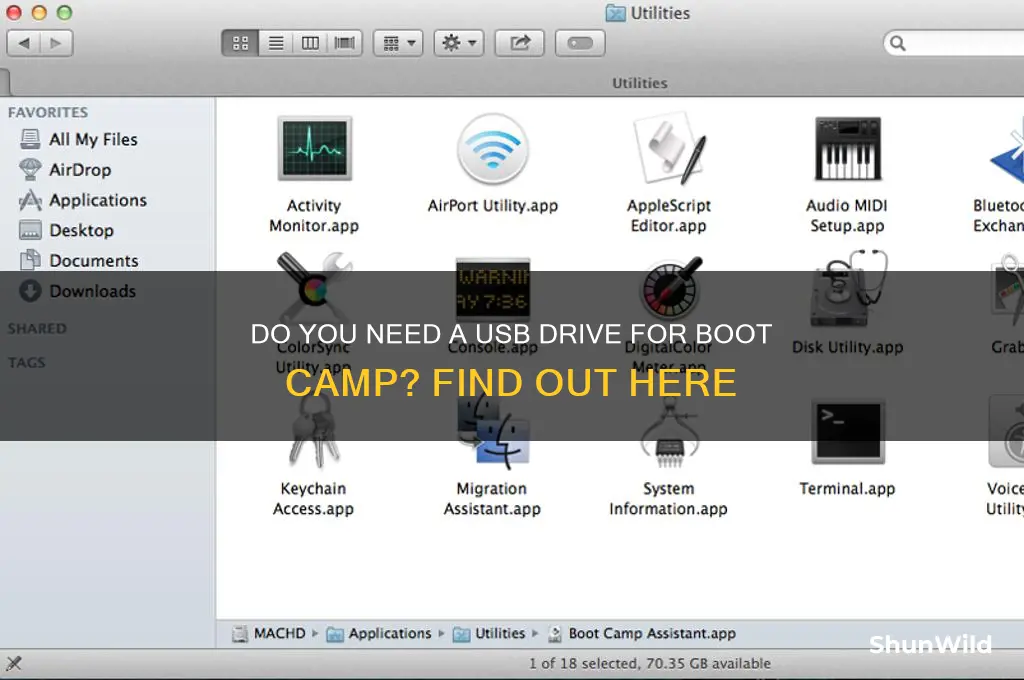Select AppleScript Editor.app icon

[x=669, y=148]
